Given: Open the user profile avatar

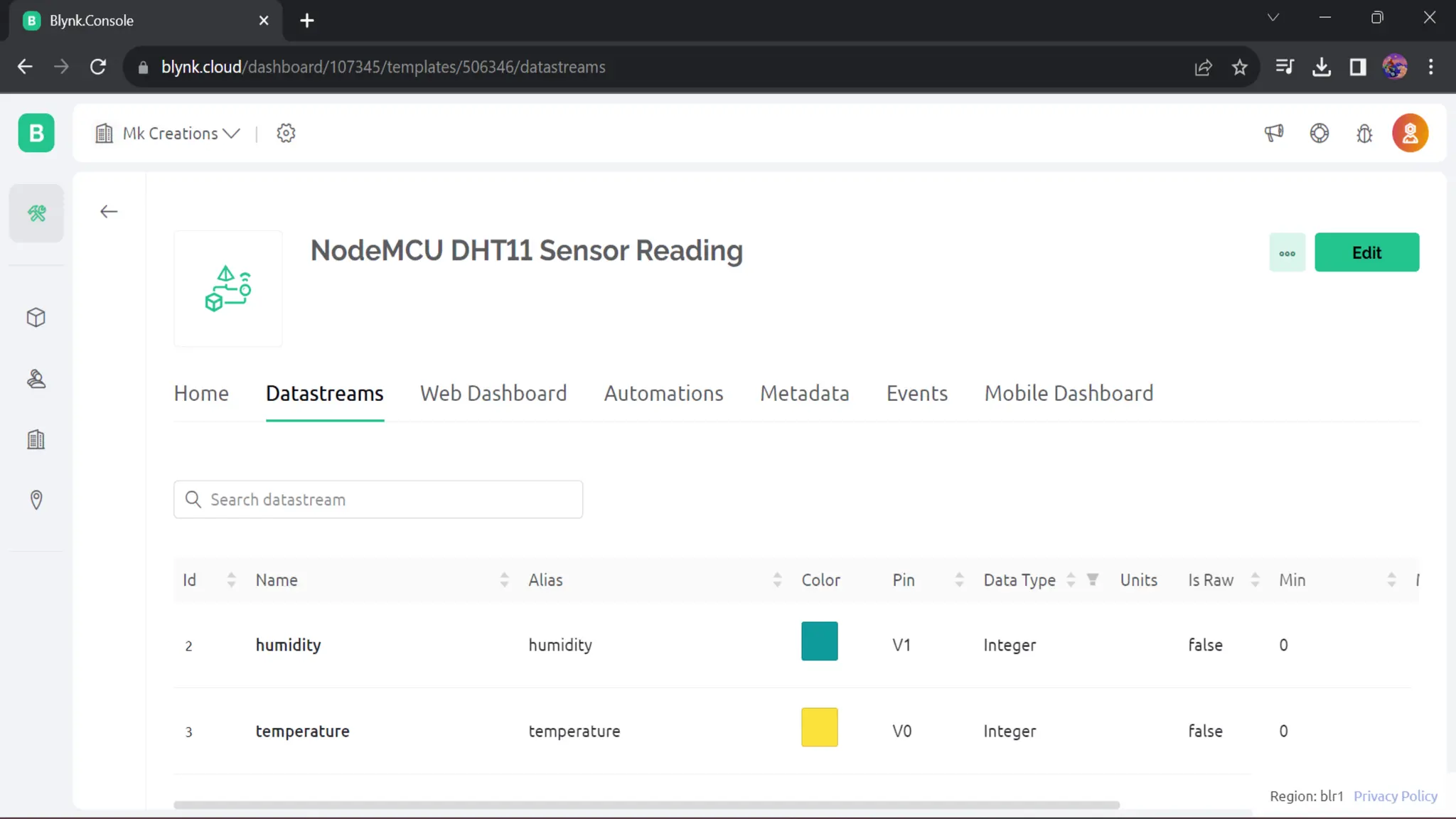Looking at the screenshot, I should tap(1410, 133).
